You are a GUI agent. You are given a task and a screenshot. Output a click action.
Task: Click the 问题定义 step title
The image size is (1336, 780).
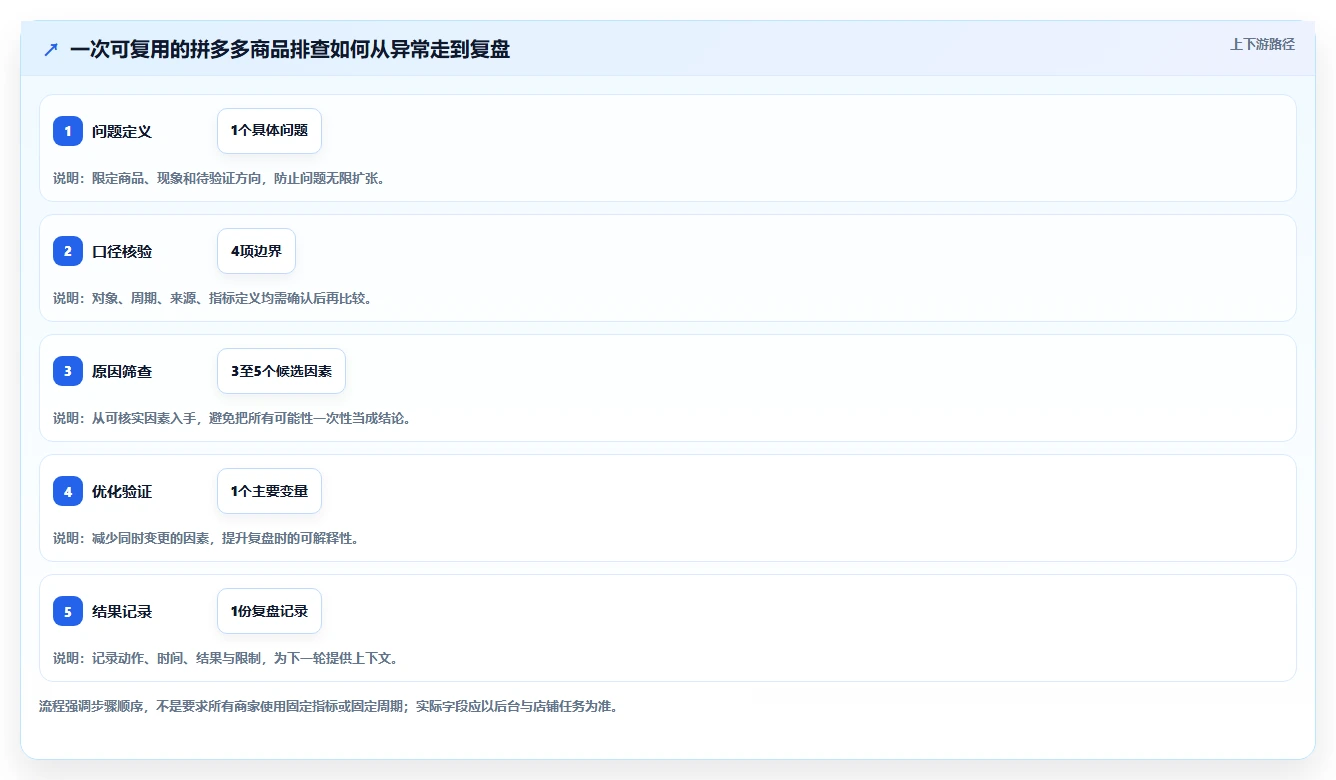pyautogui.click(x=122, y=131)
